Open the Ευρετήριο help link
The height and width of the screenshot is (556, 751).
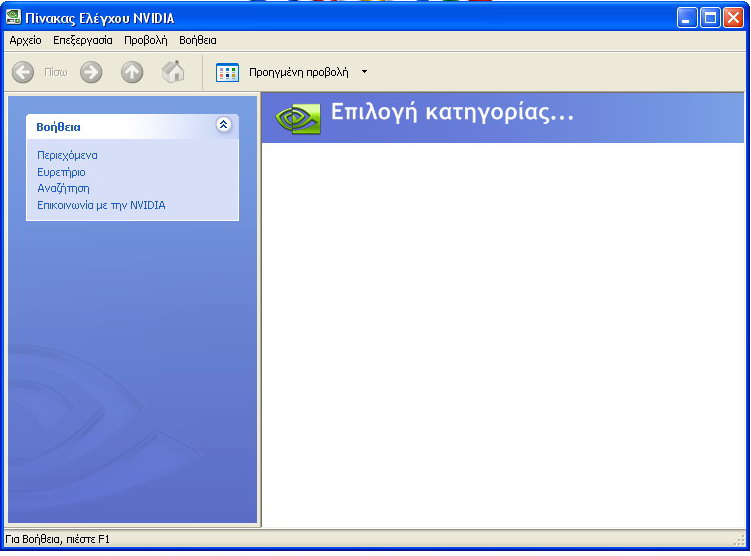[61, 172]
